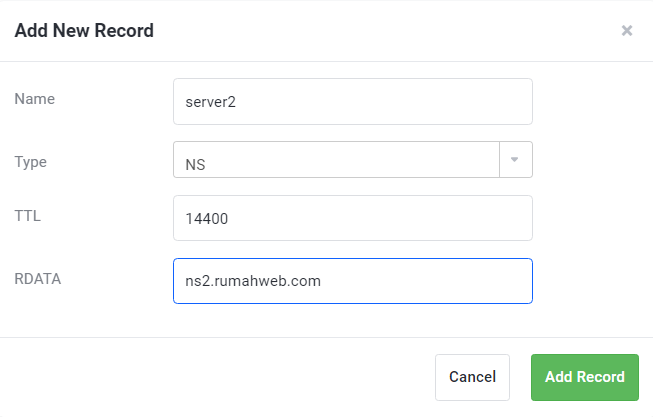Click the Add Record button
653x417 pixels.
coord(585,377)
